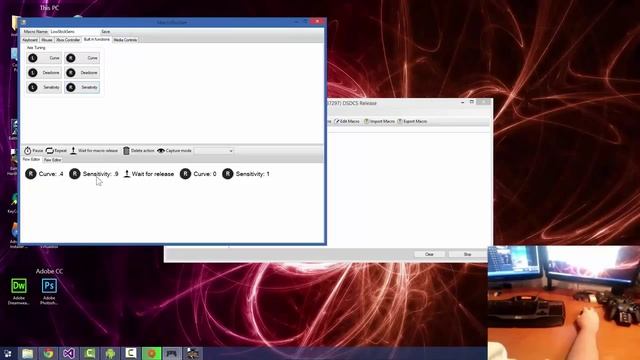
Task: Select the R Sensitivity: 1 action
Action: pos(246,174)
